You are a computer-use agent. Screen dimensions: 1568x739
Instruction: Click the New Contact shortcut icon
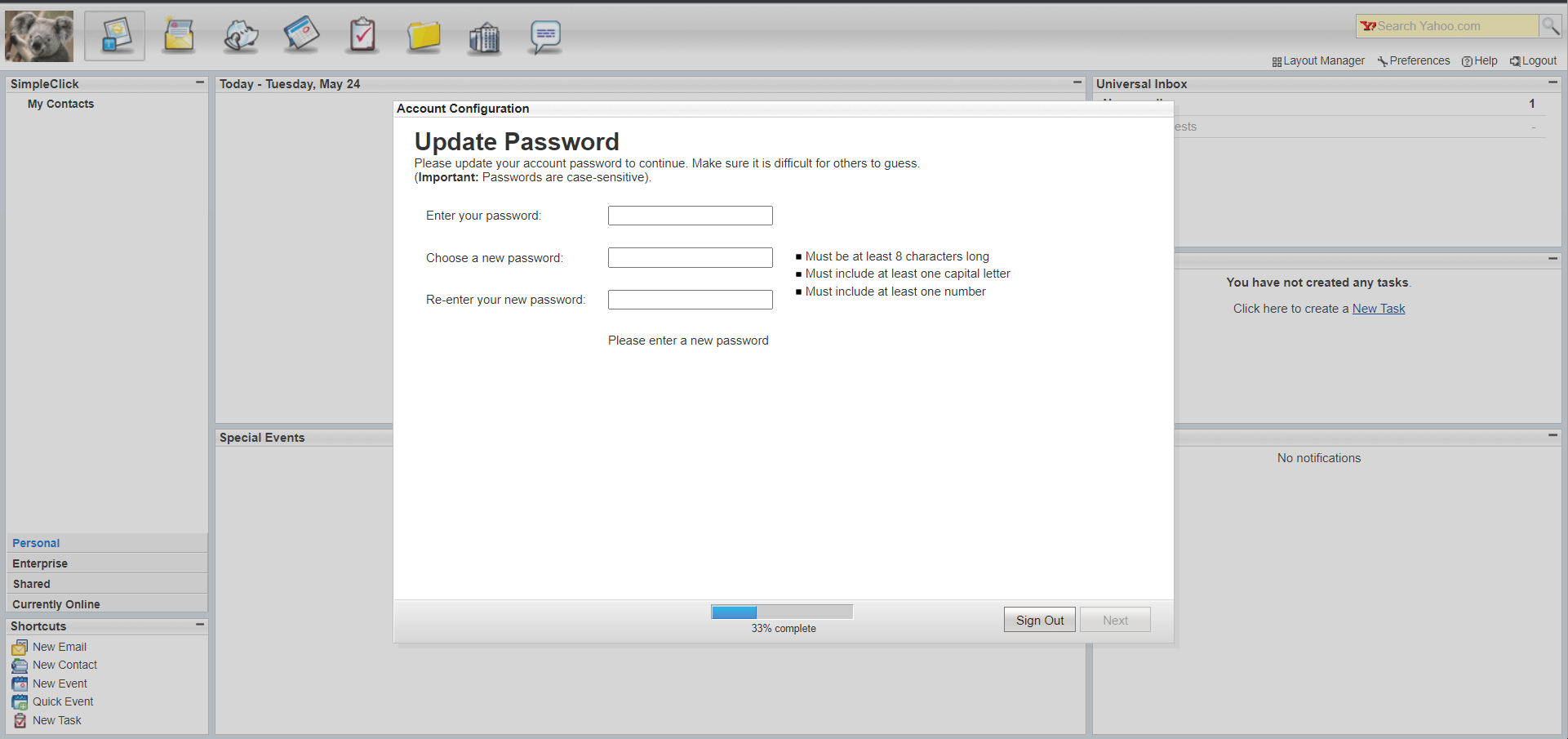(x=20, y=666)
